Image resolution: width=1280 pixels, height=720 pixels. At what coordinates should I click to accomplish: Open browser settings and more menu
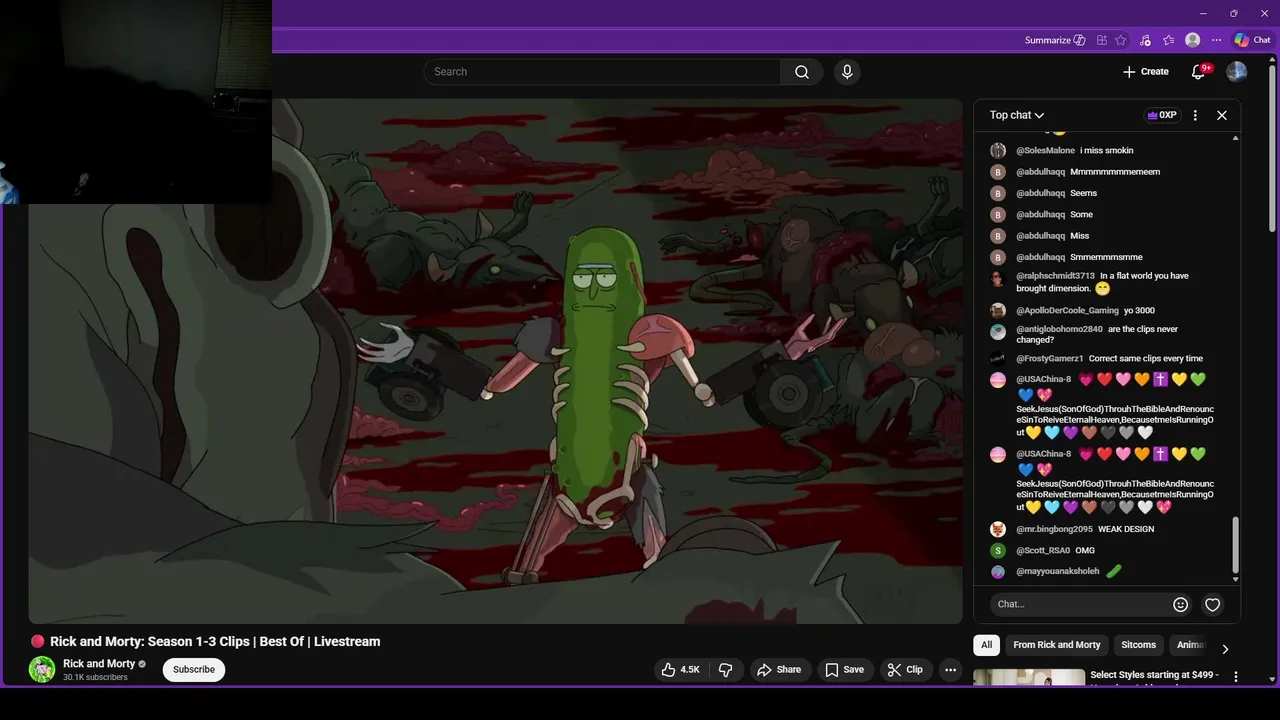pyautogui.click(x=1216, y=40)
